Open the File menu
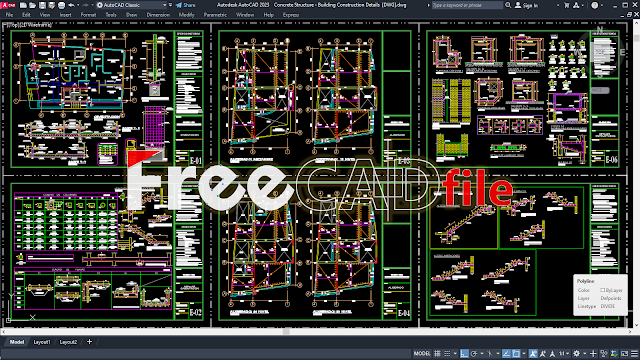Screen dimensions: 640x360 pos(9,15)
